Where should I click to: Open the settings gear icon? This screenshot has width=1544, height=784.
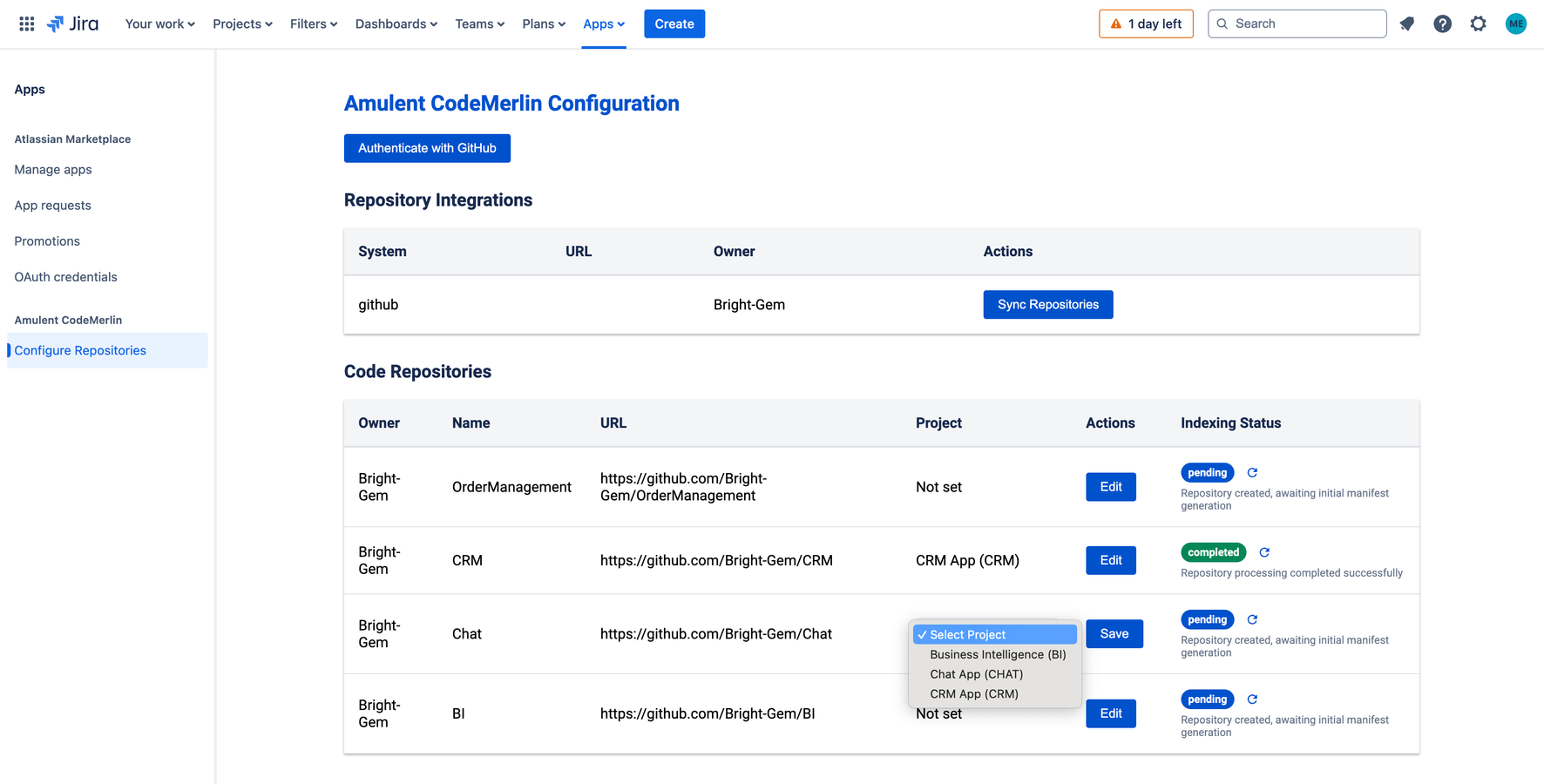tap(1478, 24)
